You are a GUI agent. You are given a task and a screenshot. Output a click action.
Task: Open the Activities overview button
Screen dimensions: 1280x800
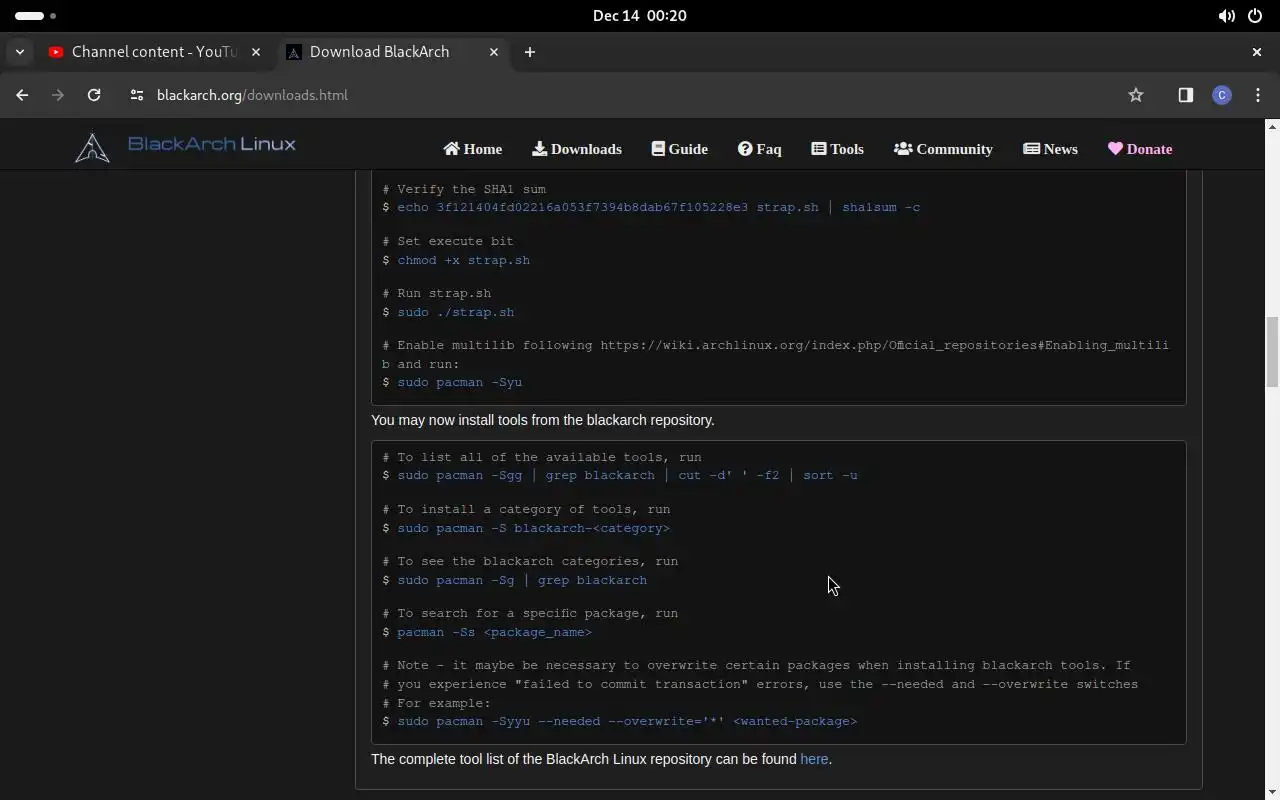(36, 16)
